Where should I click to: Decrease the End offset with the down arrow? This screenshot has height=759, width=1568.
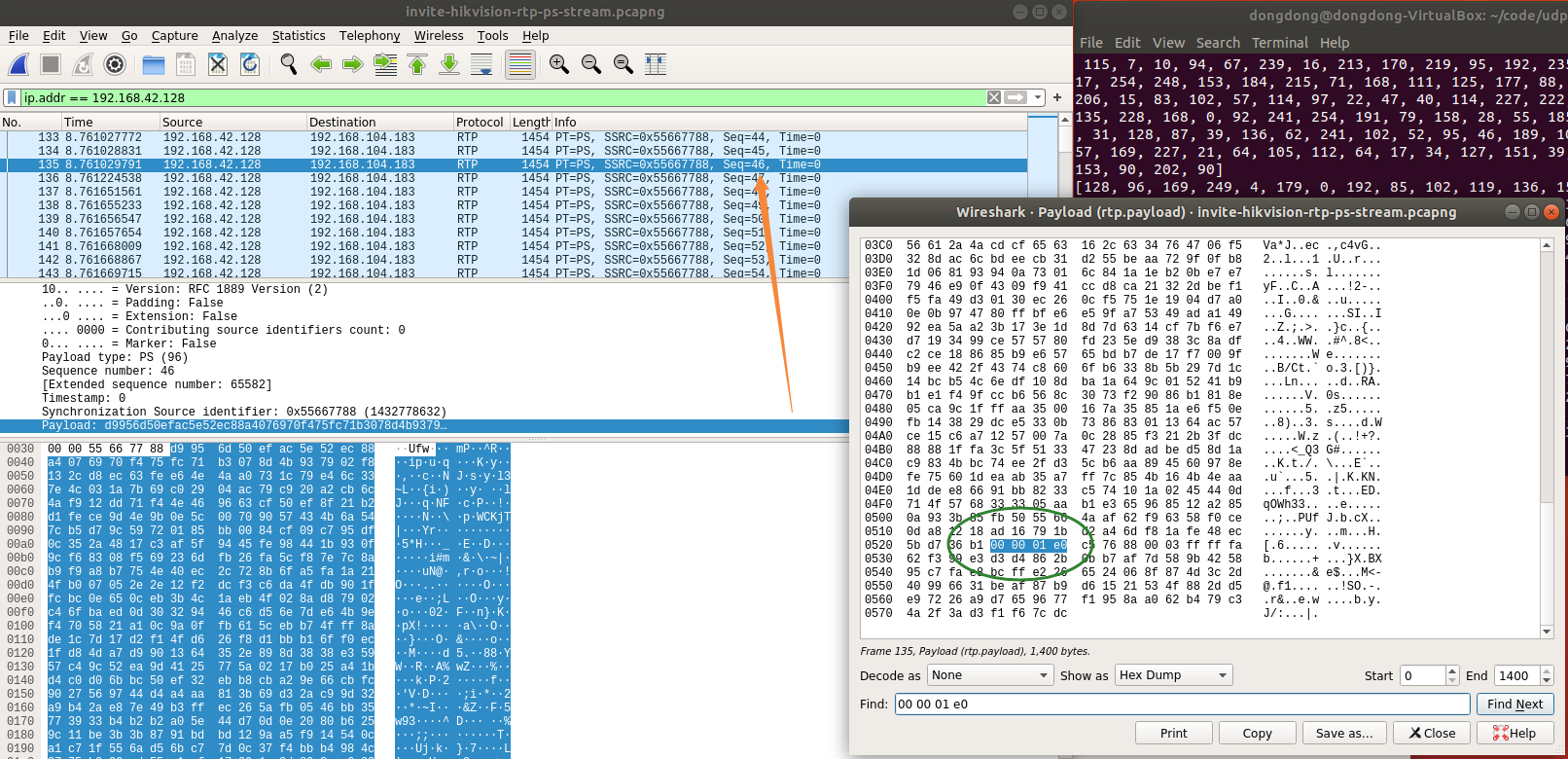point(1547,680)
